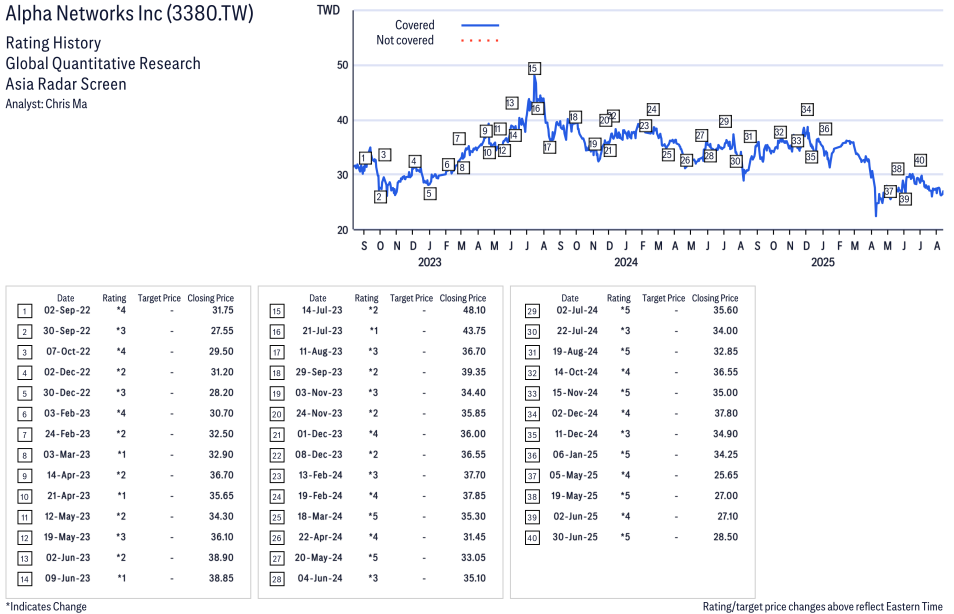
Task: Click the 2023 year label under the chart
Action: pyautogui.click(x=430, y=262)
